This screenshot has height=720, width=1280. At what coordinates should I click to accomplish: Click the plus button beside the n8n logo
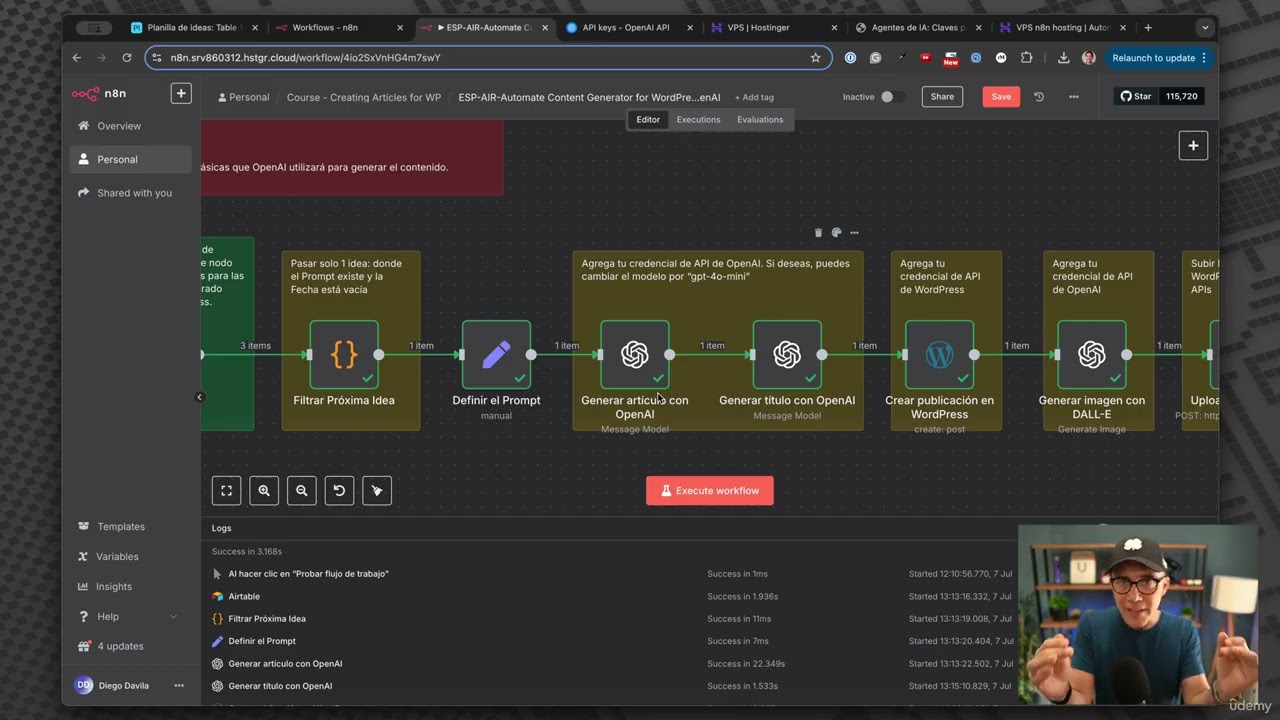(181, 93)
